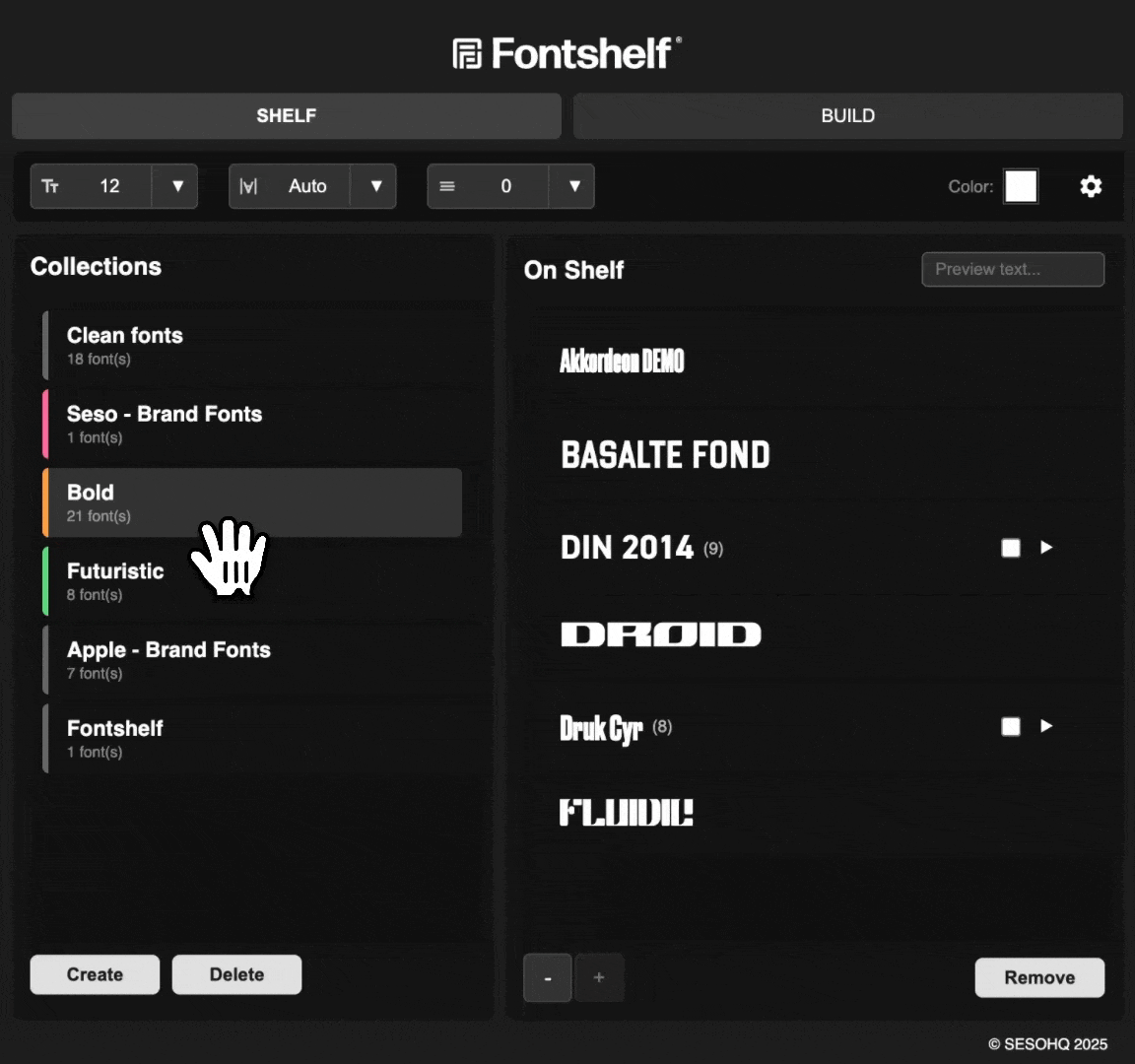Viewport: 1135px width, 1064px height.
Task: Click the Create collection button
Action: pos(95,974)
